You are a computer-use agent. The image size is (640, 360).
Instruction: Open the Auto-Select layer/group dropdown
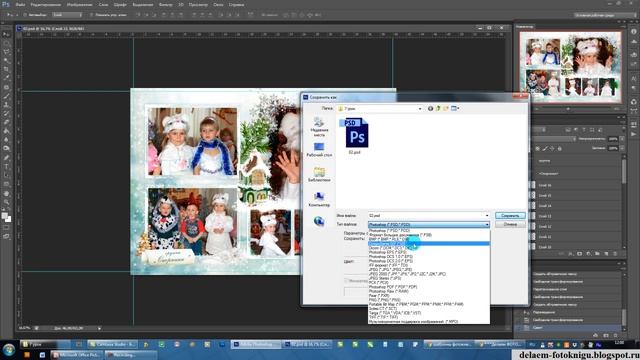[x=67, y=15]
